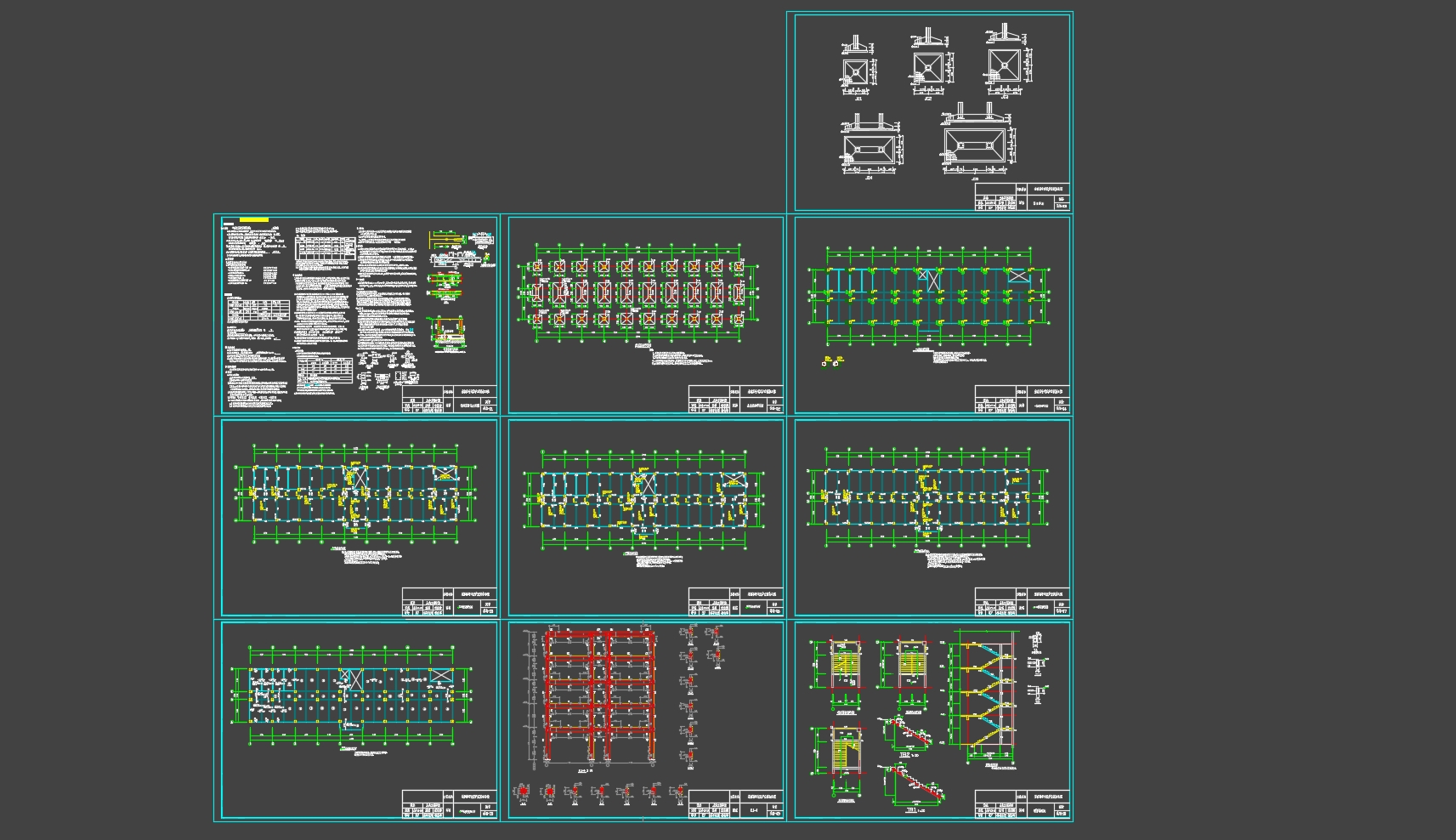
Task: Click the yellow highlighted title on the notes sheet
Action: 254,220
